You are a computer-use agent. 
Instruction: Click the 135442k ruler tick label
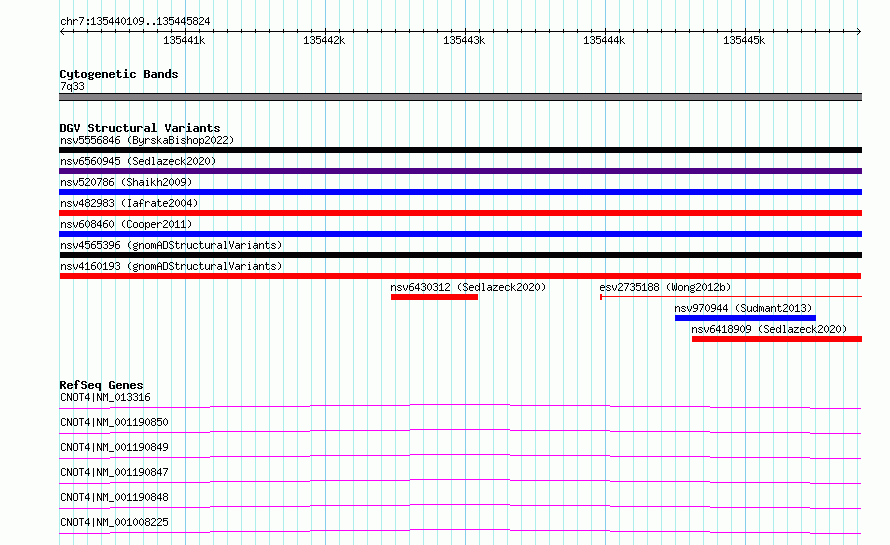pos(324,40)
